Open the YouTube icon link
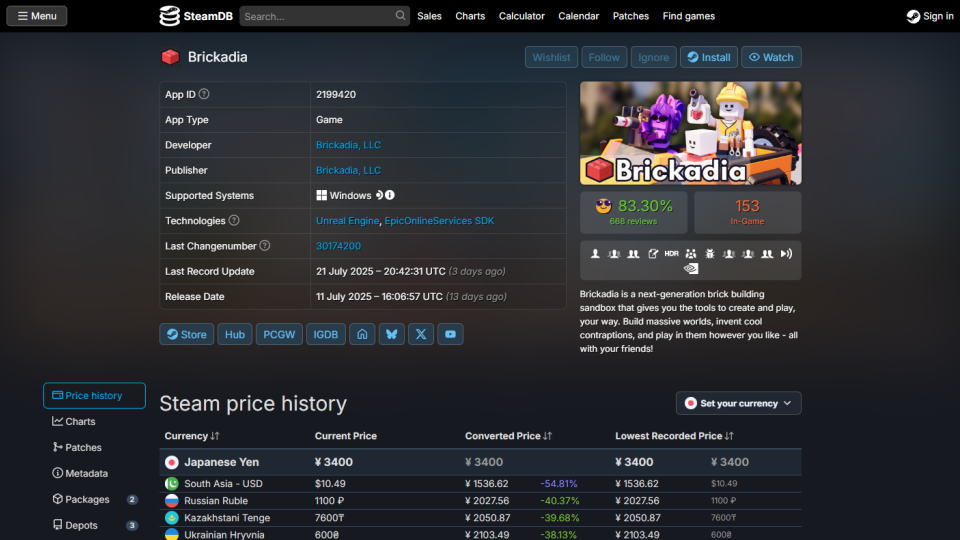This screenshot has height=540, width=960. point(450,334)
